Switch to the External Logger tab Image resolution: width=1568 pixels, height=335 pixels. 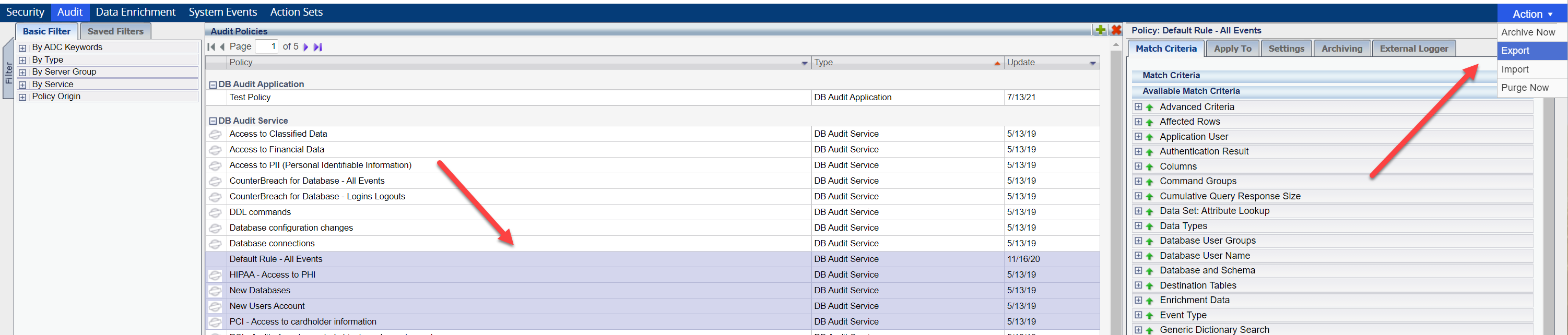[x=1413, y=49]
